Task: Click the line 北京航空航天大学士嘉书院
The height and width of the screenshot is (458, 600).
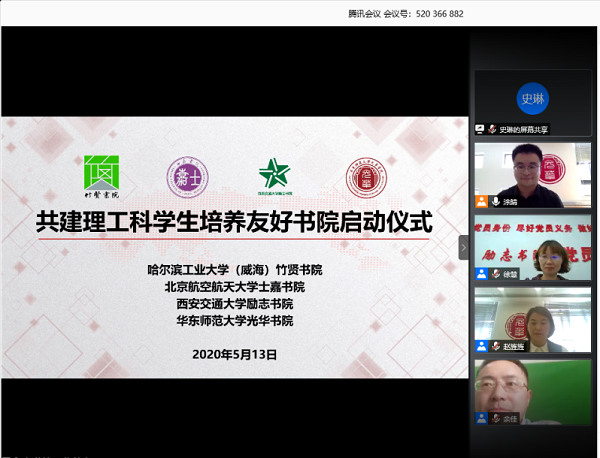Action: click(235, 287)
